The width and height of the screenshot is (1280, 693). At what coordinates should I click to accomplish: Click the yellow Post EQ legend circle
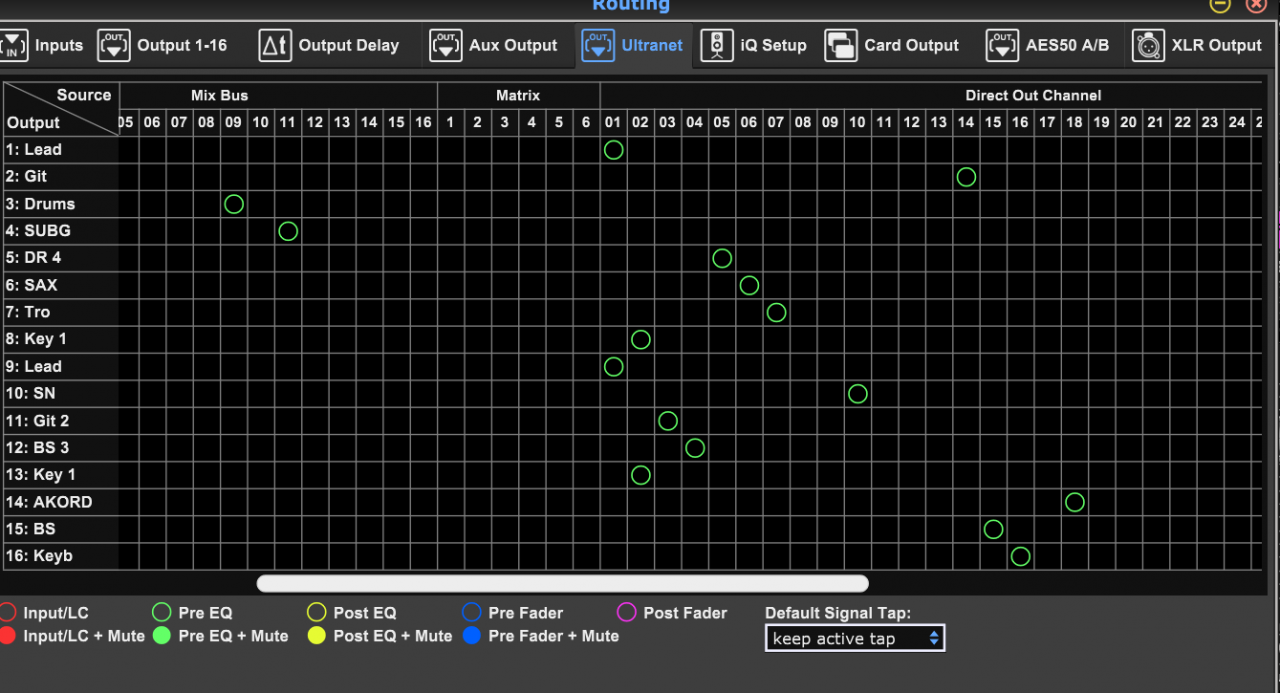(x=316, y=613)
